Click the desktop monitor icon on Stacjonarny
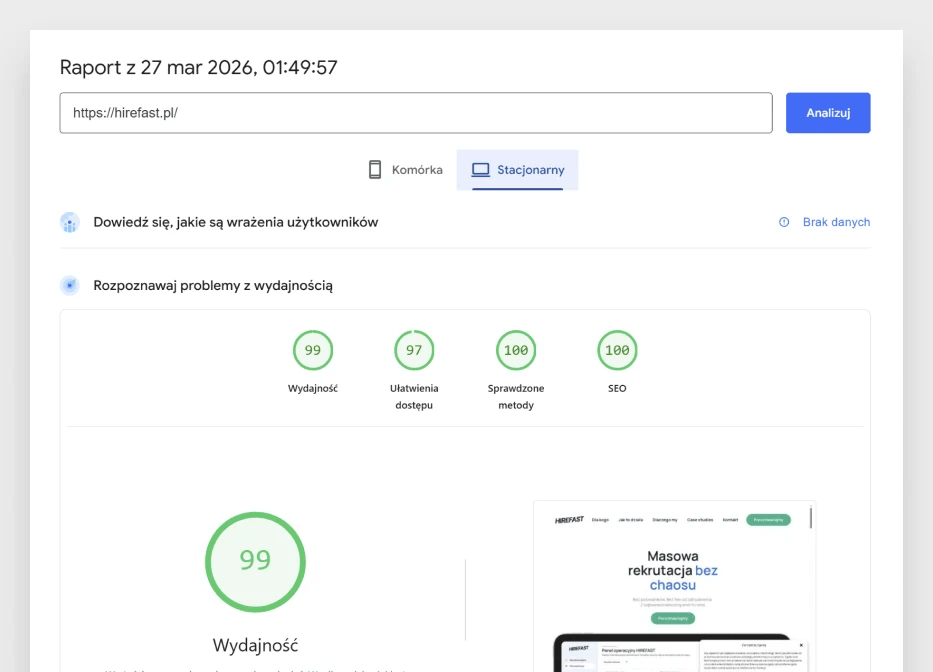The height and width of the screenshot is (672, 933). click(480, 170)
